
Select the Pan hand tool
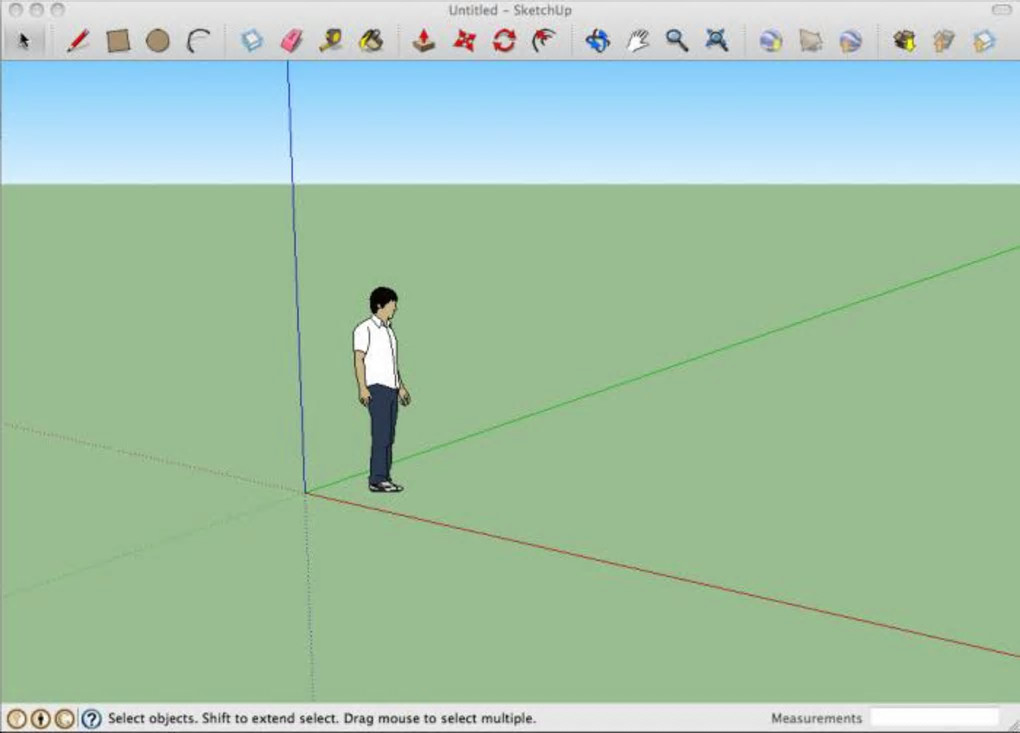pyautogui.click(x=638, y=41)
